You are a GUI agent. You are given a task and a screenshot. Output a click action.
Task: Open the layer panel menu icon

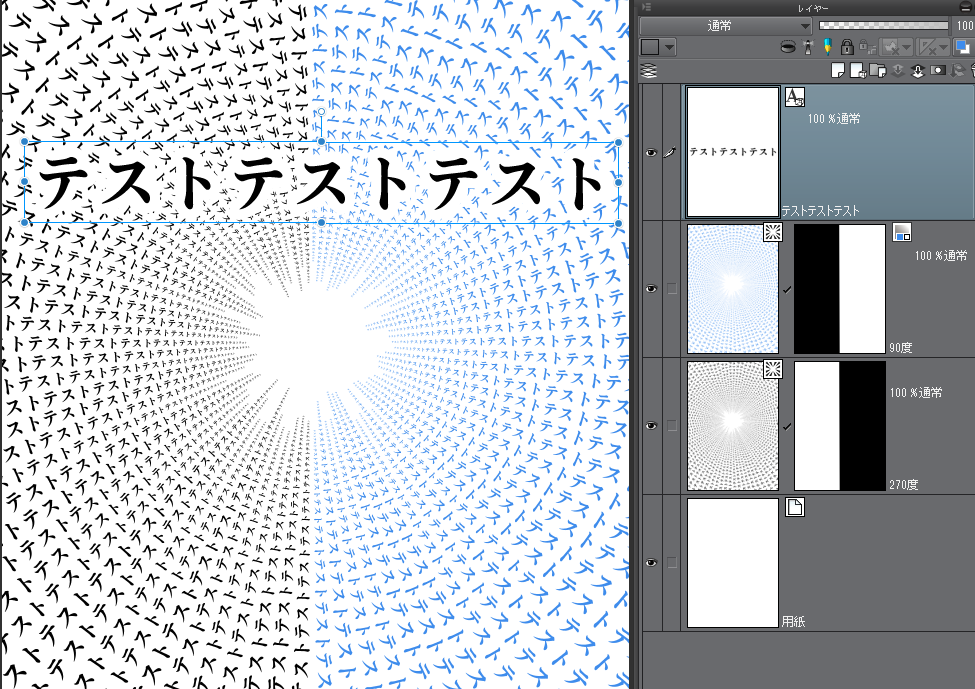645,7
